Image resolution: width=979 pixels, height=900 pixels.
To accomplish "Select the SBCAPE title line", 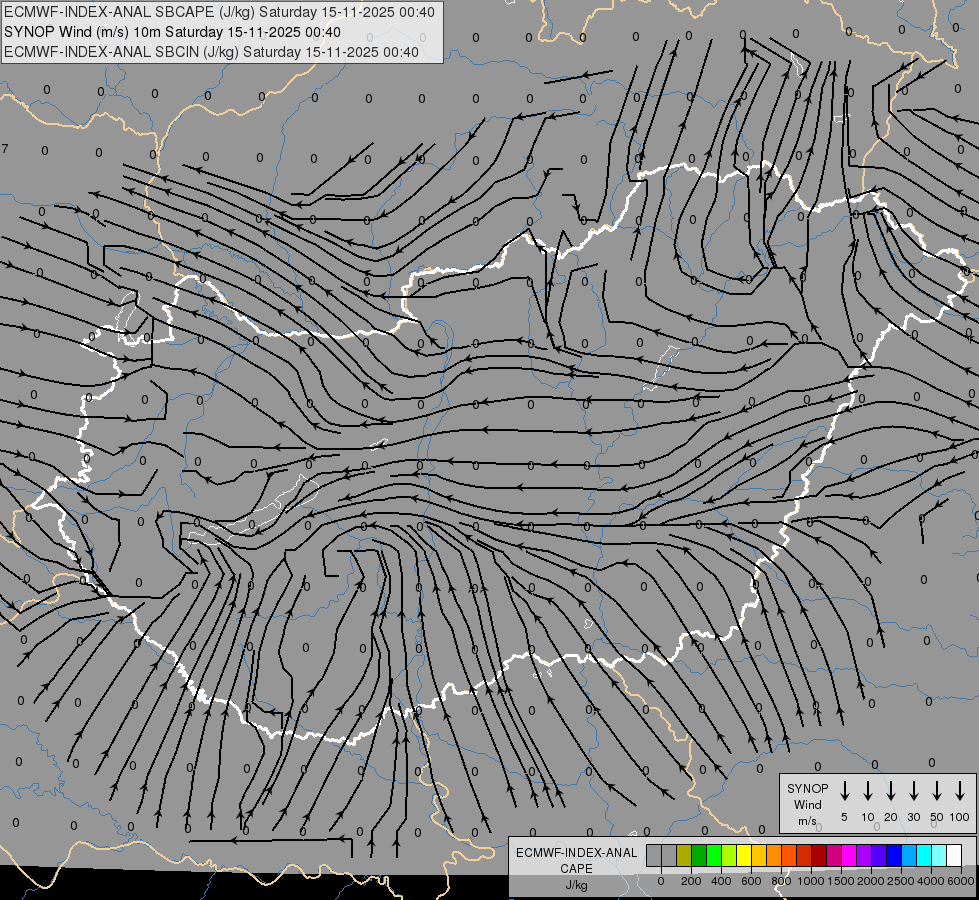I will click(x=219, y=12).
